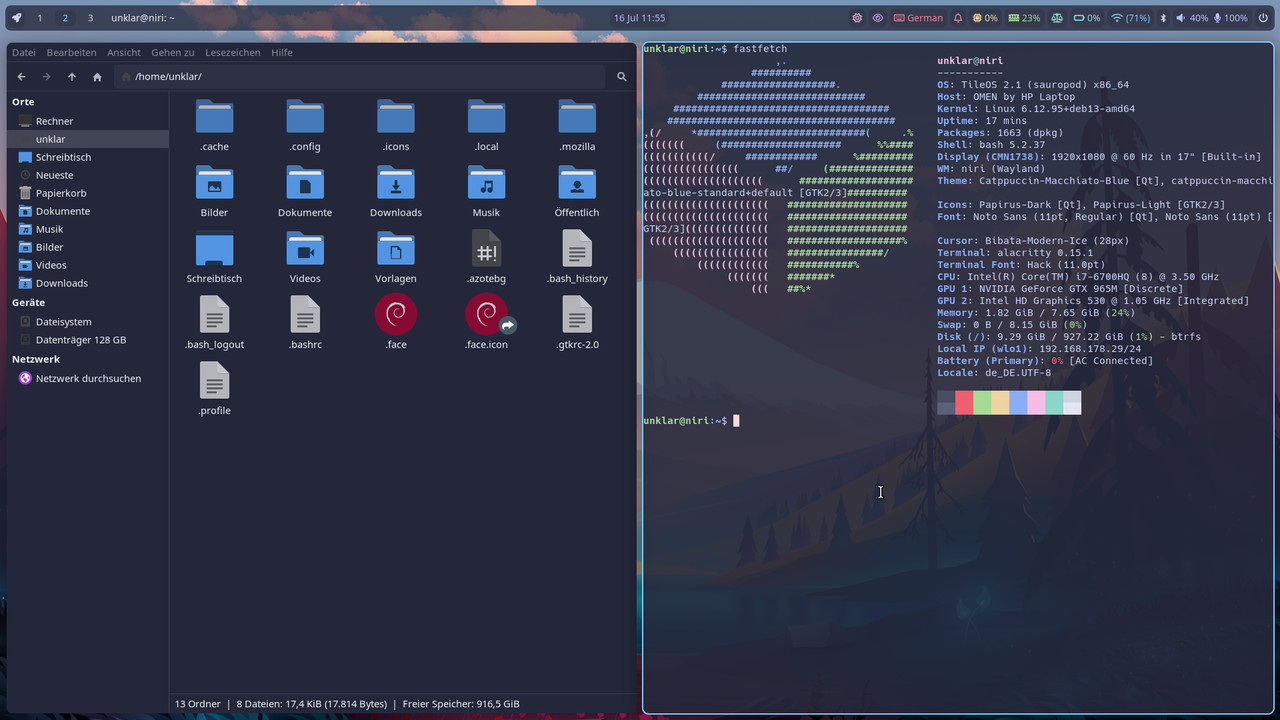The height and width of the screenshot is (720, 1280).
Task: Switch to workspace 3
Action: [90, 18]
